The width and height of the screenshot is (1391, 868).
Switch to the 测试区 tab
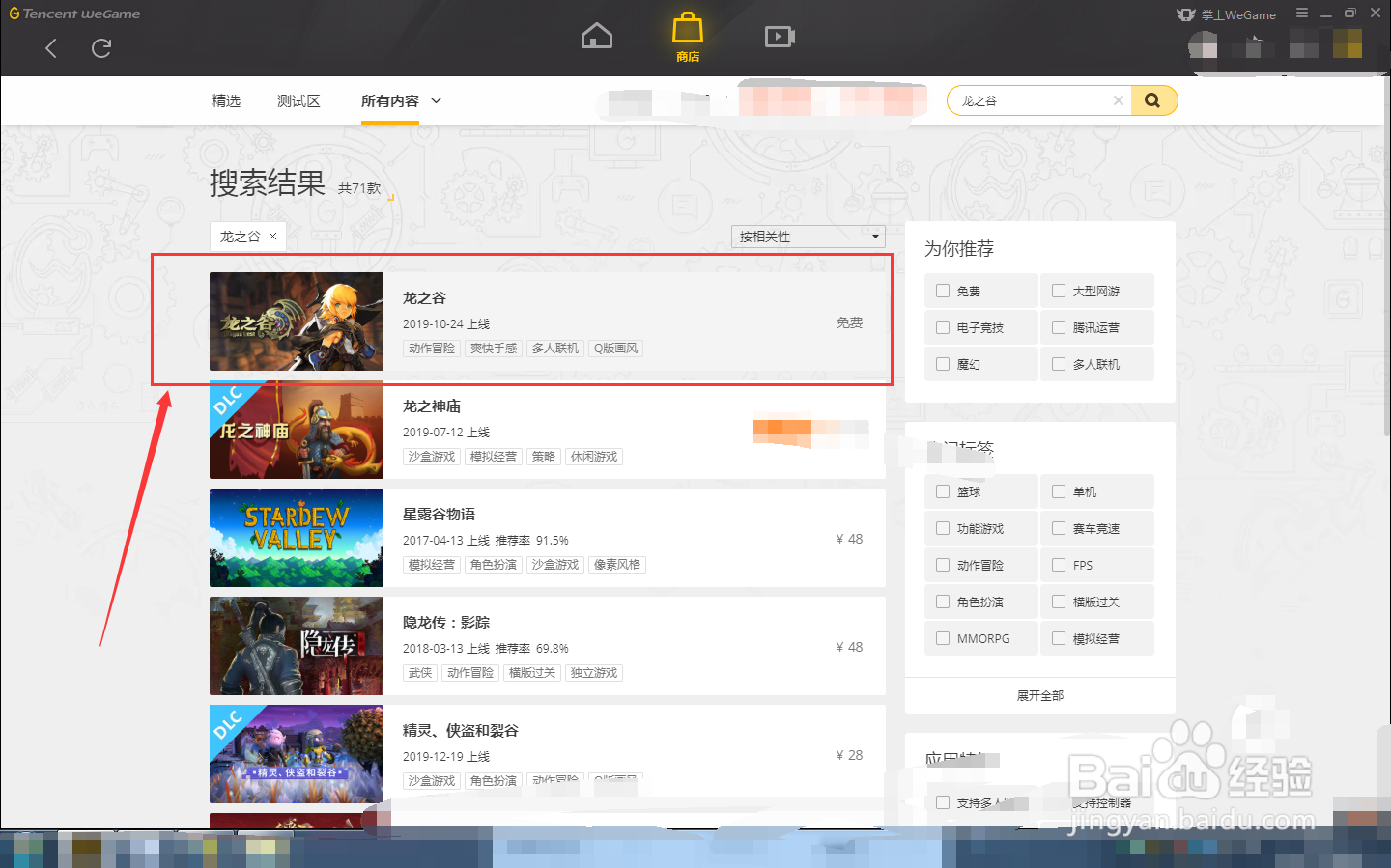298,100
